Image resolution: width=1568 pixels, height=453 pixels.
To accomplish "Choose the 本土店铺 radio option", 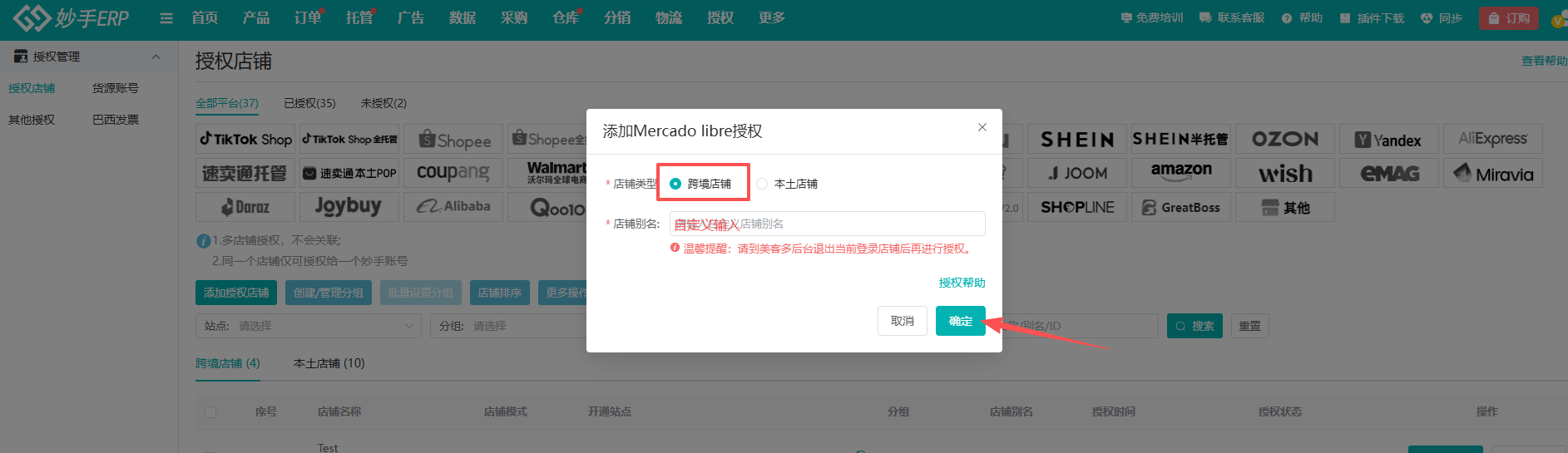I will tap(787, 184).
